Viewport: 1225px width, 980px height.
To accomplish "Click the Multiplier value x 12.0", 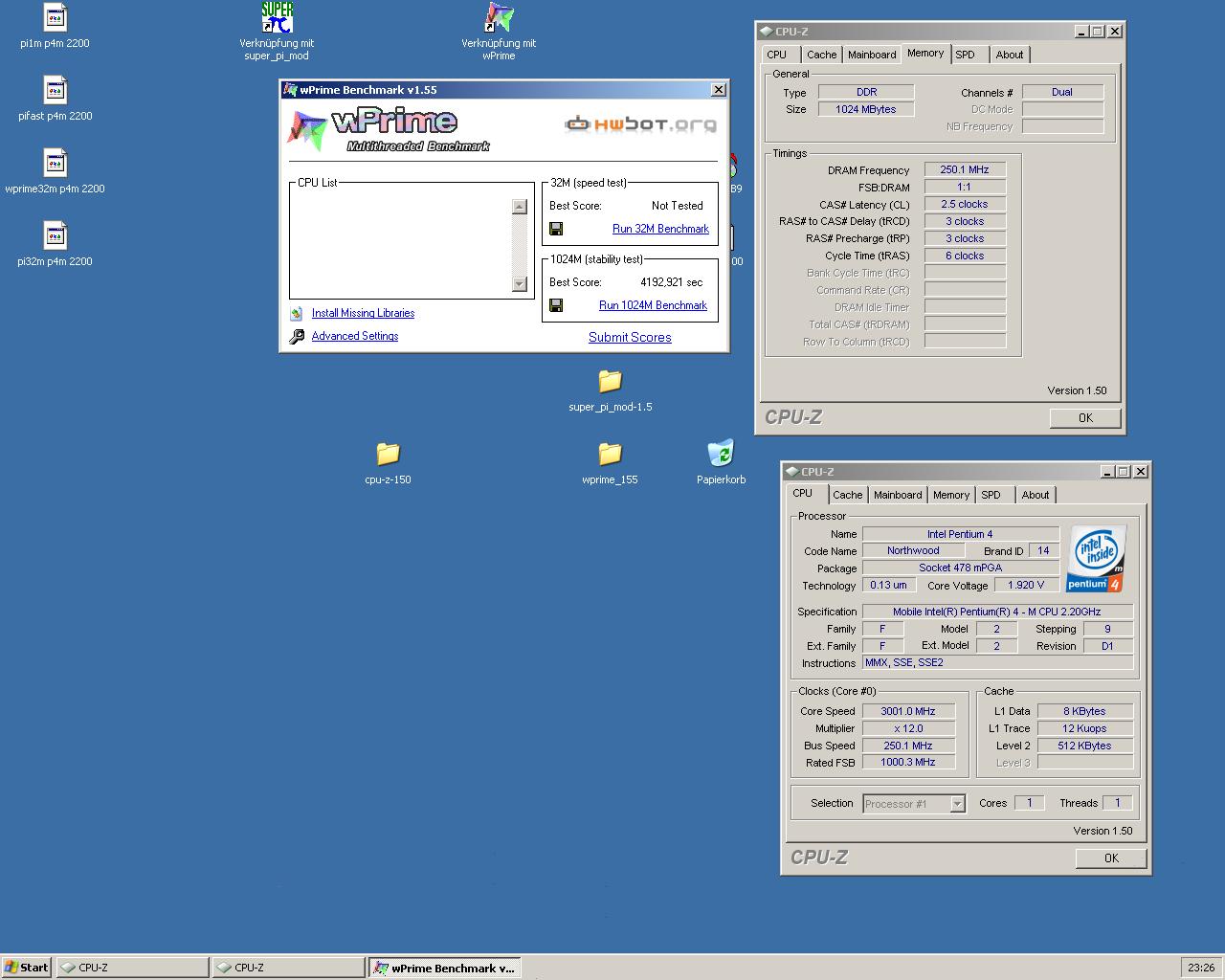I will click(908, 728).
